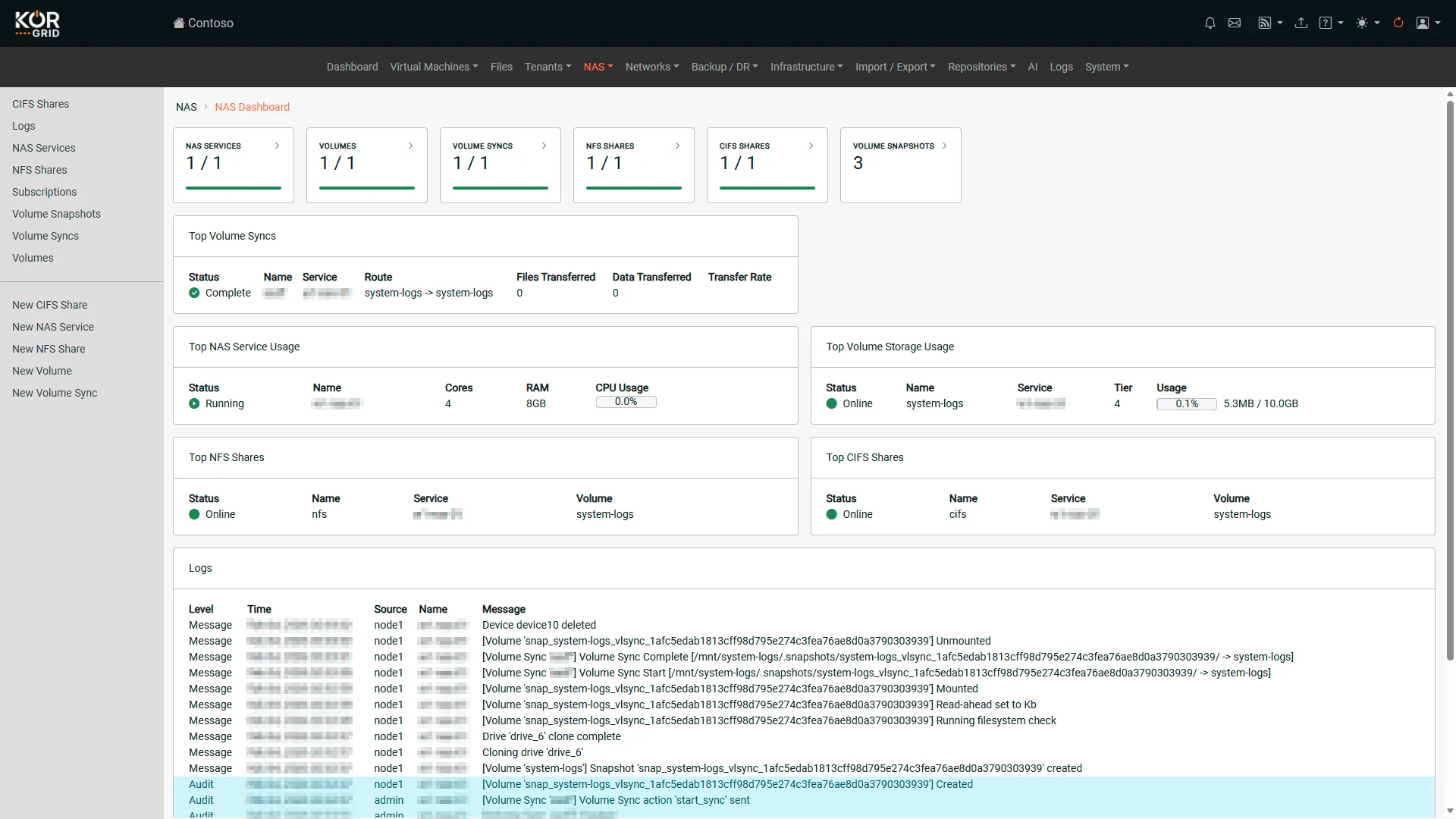
Task: Click the green Complete status icon
Action: click(194, 293)
